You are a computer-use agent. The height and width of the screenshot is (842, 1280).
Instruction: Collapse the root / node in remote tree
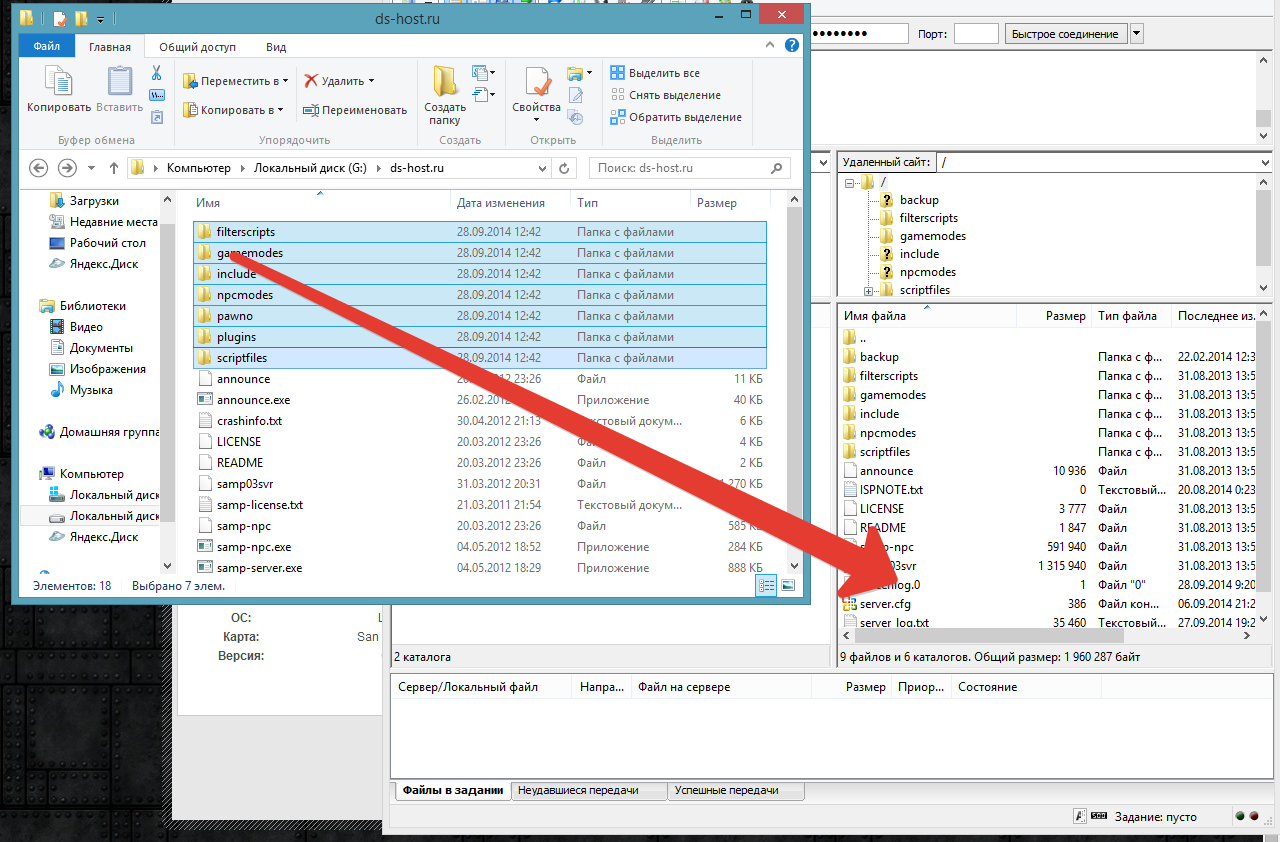pyautogui.click(x=850, y=182)
